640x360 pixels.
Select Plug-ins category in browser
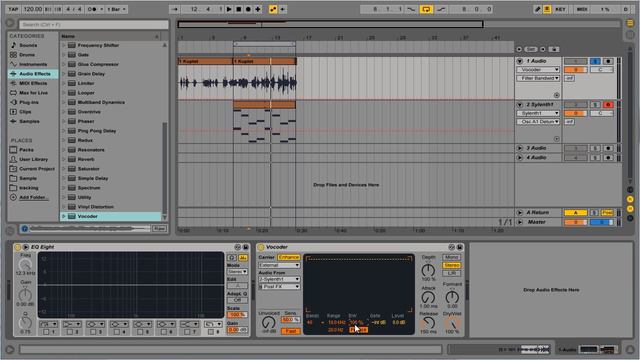pyautogui.click(x=29, y=102)
